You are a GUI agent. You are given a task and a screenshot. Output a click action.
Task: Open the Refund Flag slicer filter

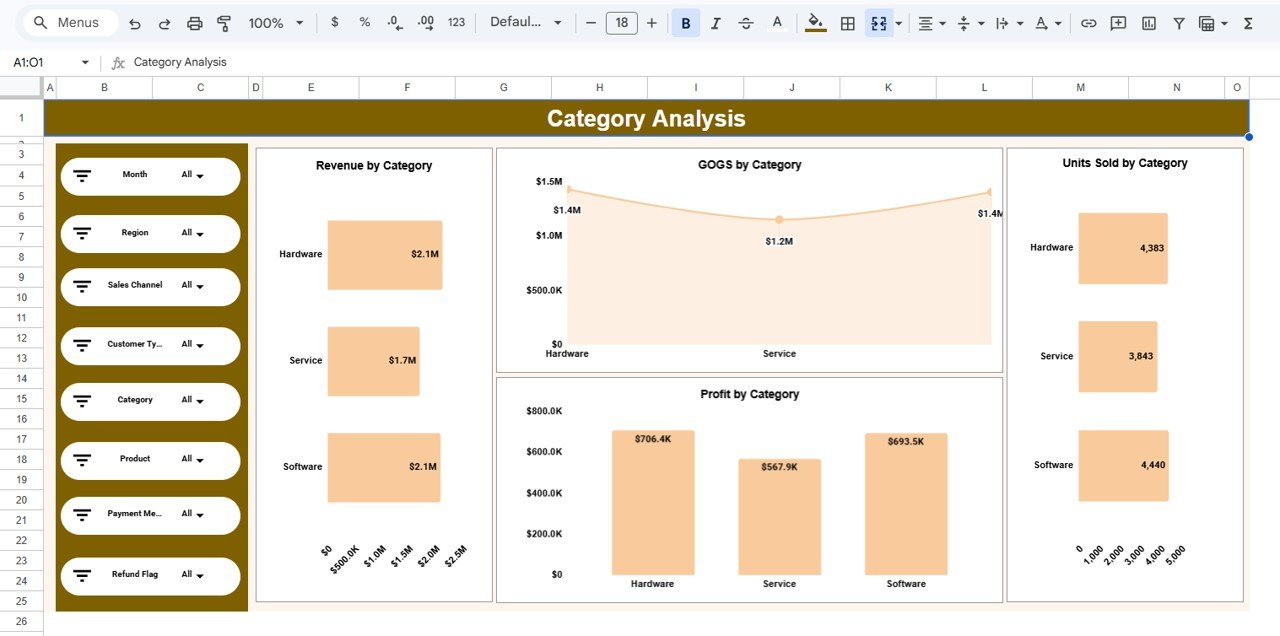pos(82,575)
